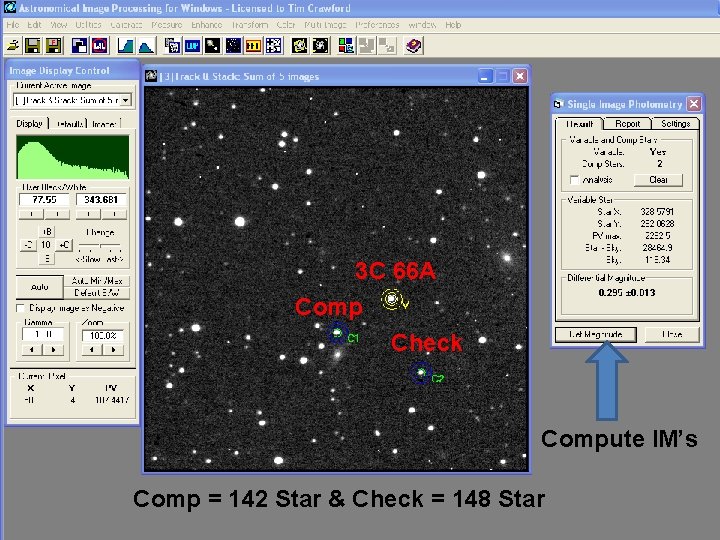Click the red-green-blue color blocks icon

click(346, 45)
